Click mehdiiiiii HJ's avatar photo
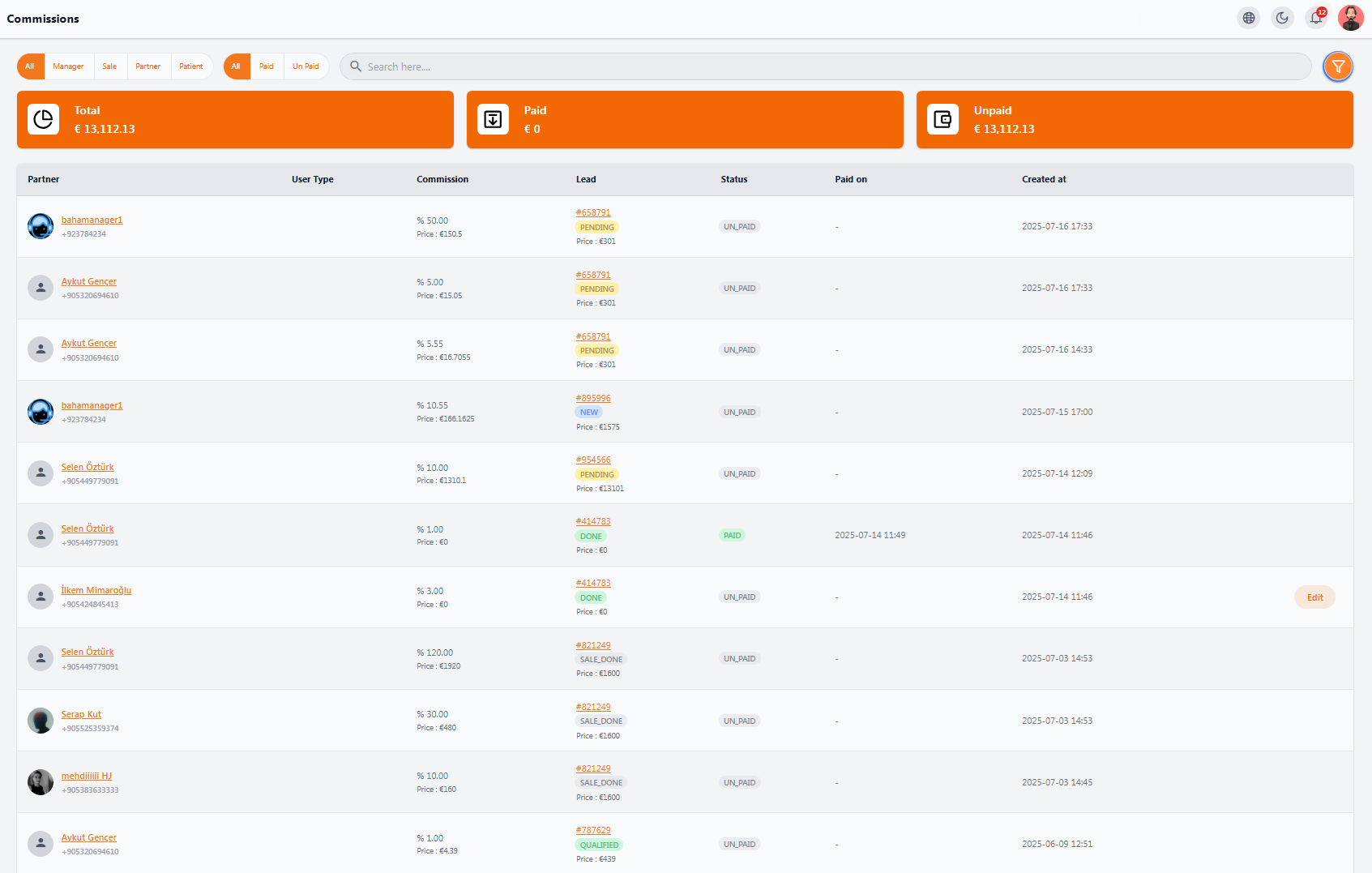 [41, 782]
